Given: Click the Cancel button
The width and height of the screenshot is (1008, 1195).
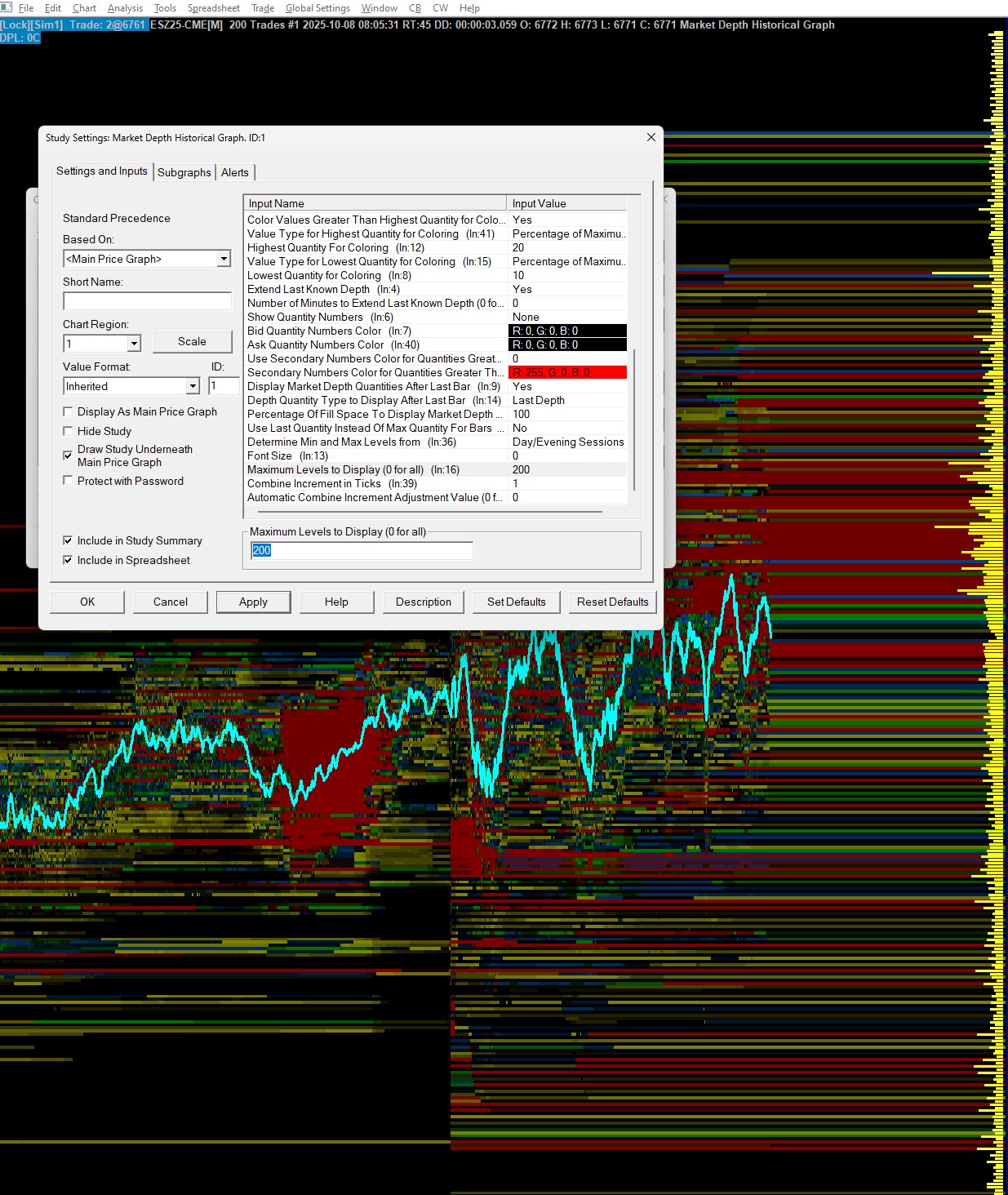Looking at the screenshot, I should pos(171,602).
